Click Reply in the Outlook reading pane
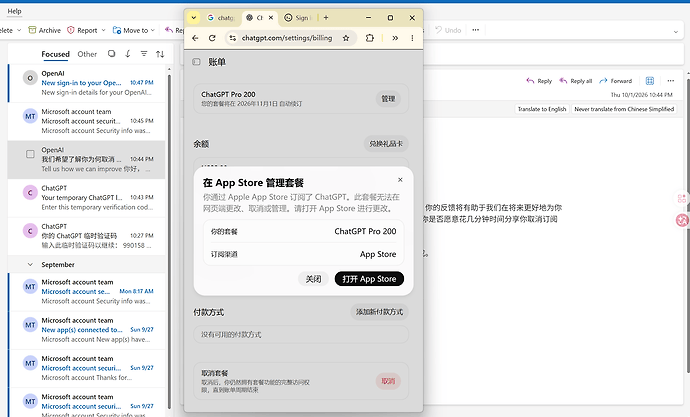Image resolution: width=690 pixels, height=417 pixels. (x=539, y=81)
